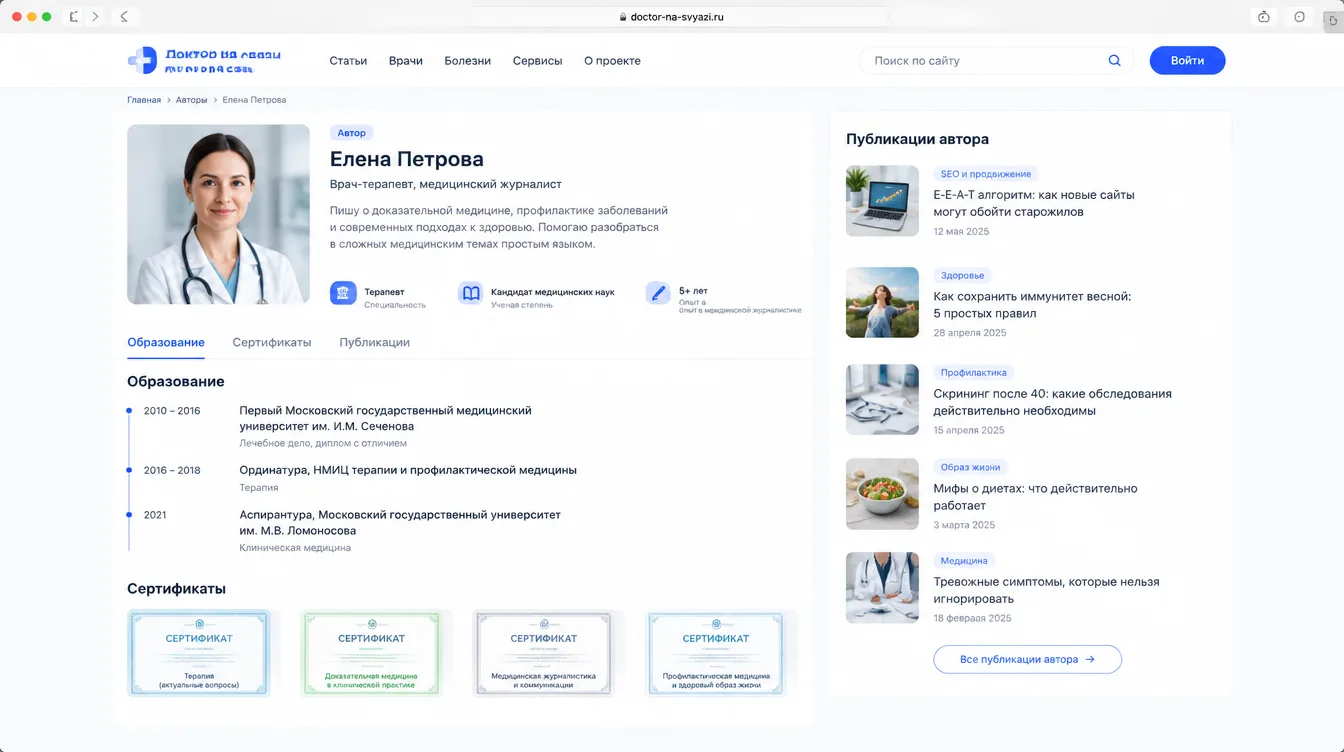Click the Доктор на связи logo
The height and width of the screenshot is (752, 1344).
205,61
